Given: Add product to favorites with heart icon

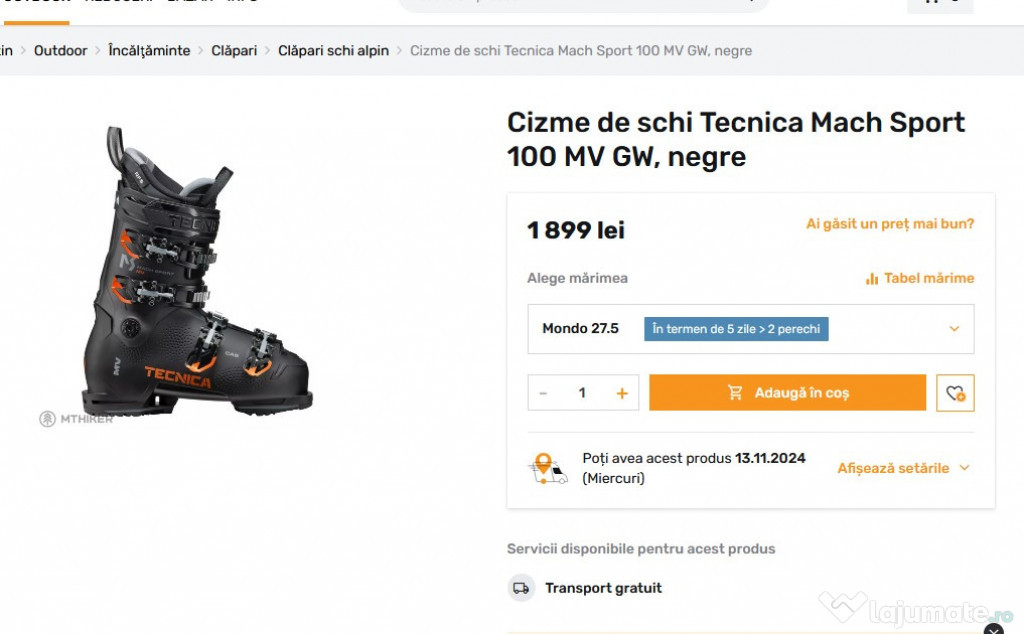Looking at the screenshot, I should pos(955,393).
